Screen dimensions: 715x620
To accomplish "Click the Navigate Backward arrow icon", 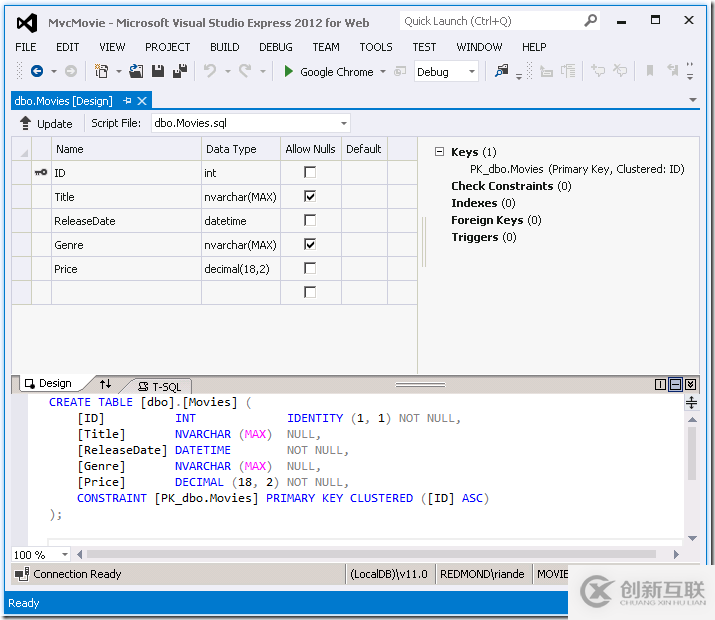I will coord(37,72).
